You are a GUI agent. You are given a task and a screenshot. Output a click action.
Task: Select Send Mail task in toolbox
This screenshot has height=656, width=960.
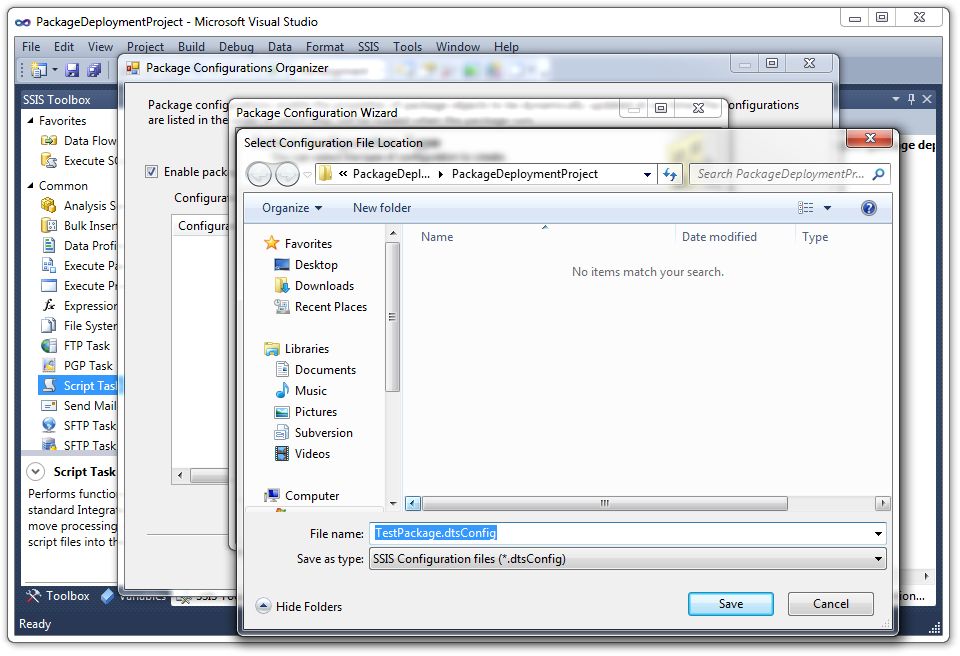coord(78,405)
